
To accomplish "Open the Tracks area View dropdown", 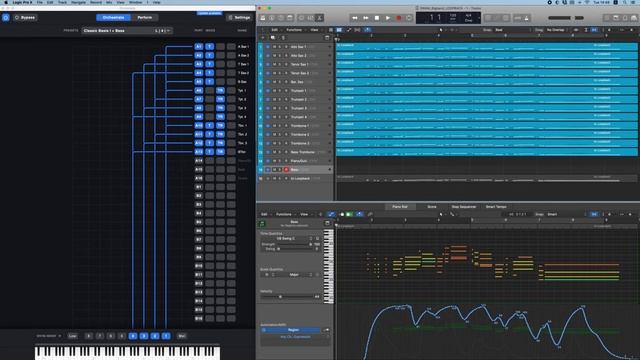I will [315, 30].
